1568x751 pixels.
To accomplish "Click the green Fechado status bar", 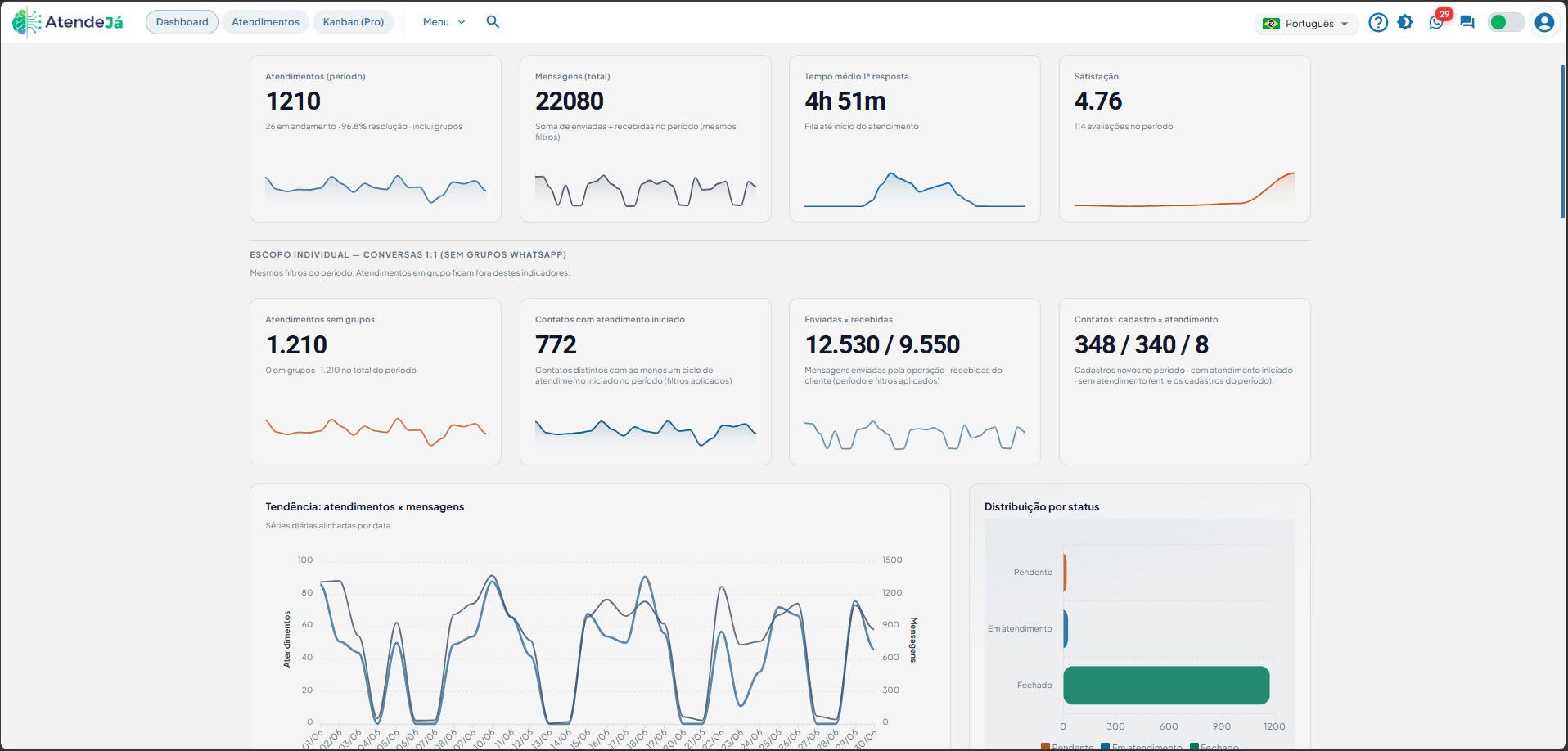I will point(1166,686).
